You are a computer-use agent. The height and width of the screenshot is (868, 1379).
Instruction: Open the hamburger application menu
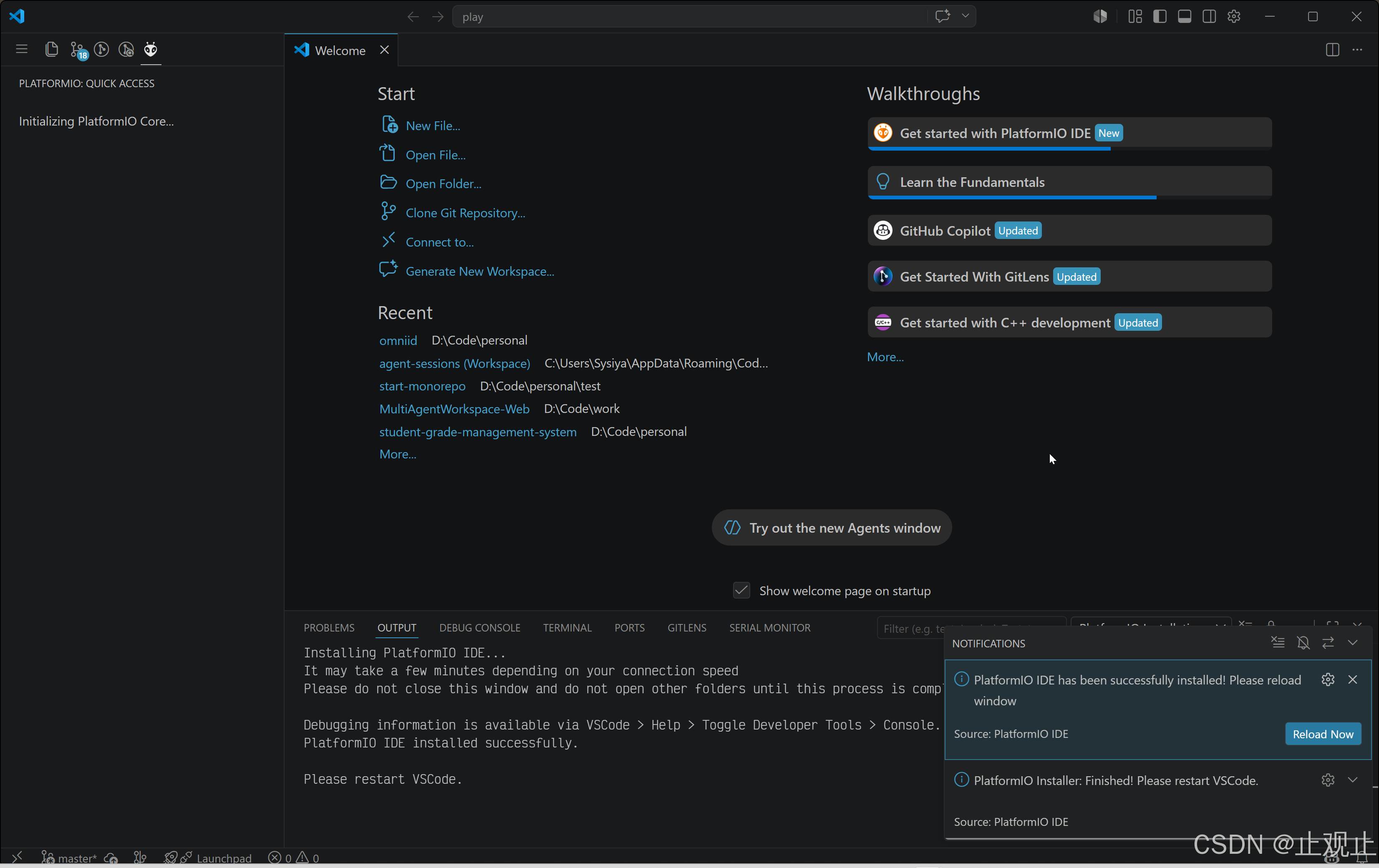point(22,49)
